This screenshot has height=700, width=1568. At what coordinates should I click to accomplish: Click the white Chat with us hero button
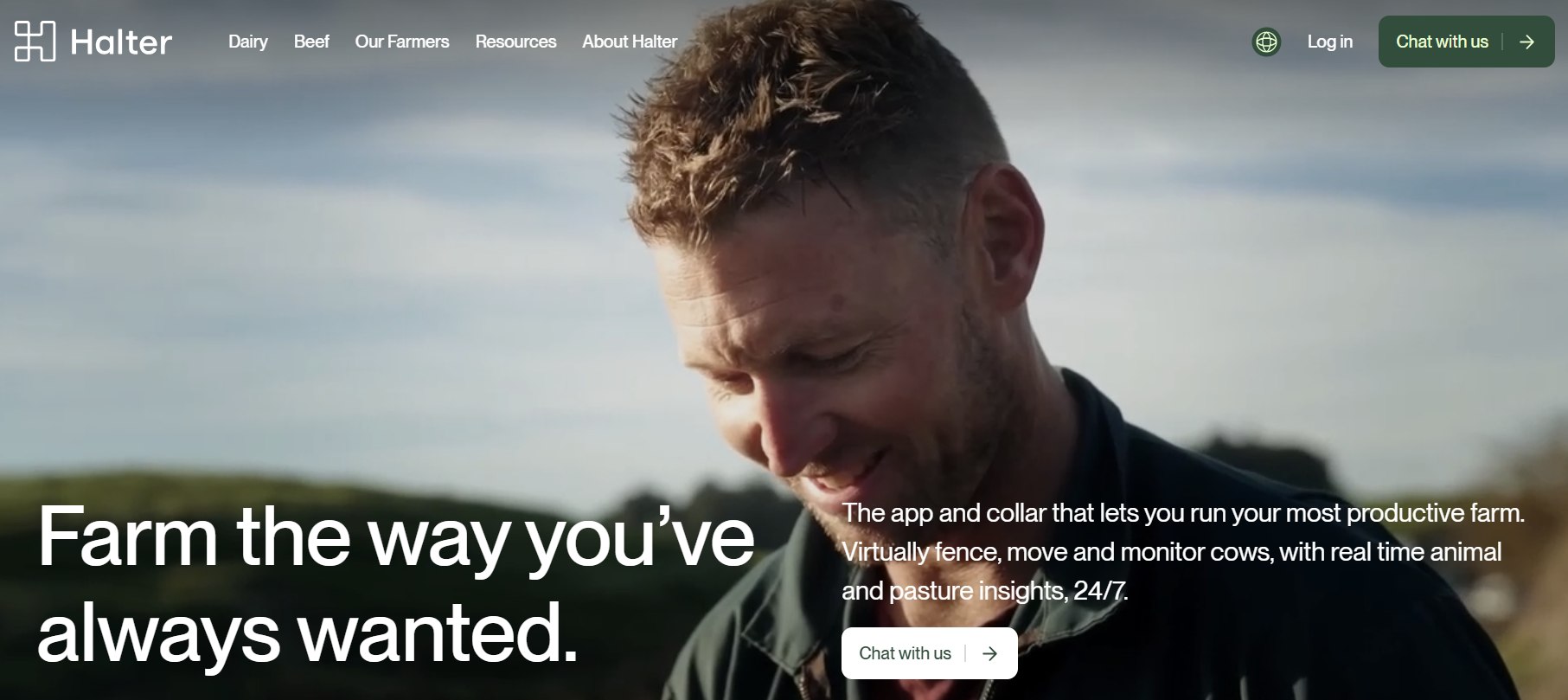tap(929, 653)
